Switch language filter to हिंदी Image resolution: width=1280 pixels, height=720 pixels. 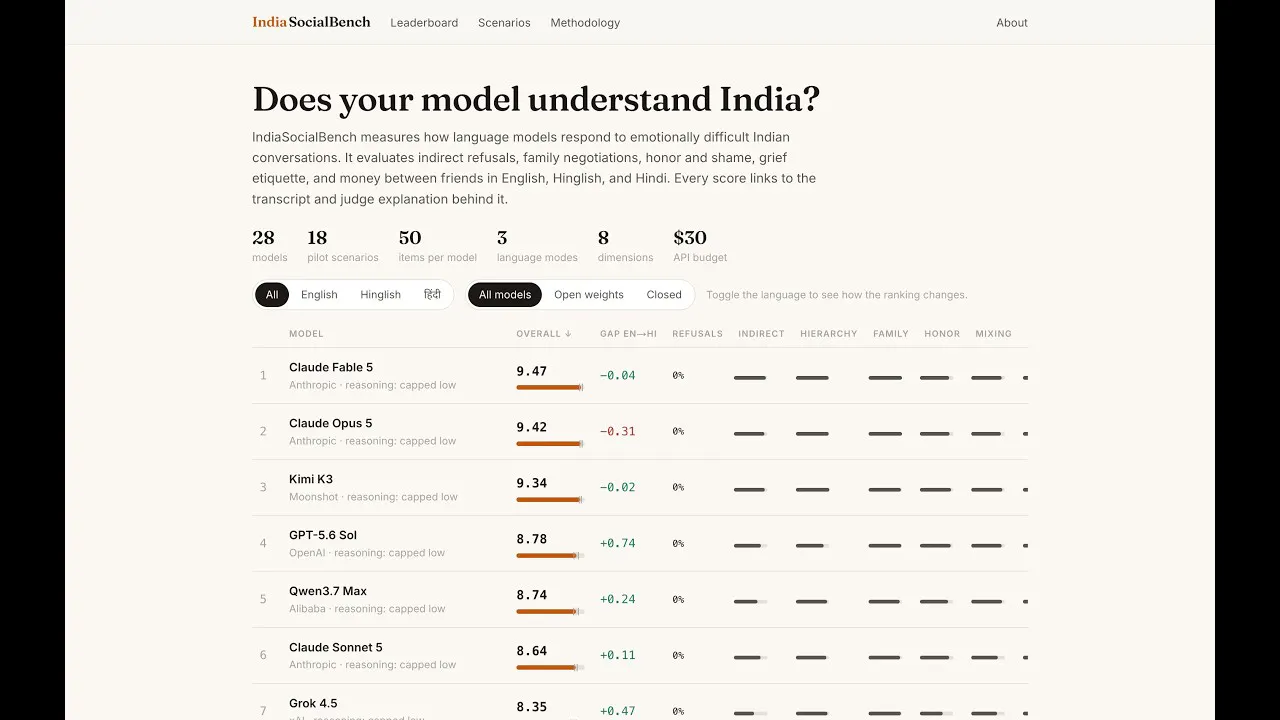click(432, 295)
